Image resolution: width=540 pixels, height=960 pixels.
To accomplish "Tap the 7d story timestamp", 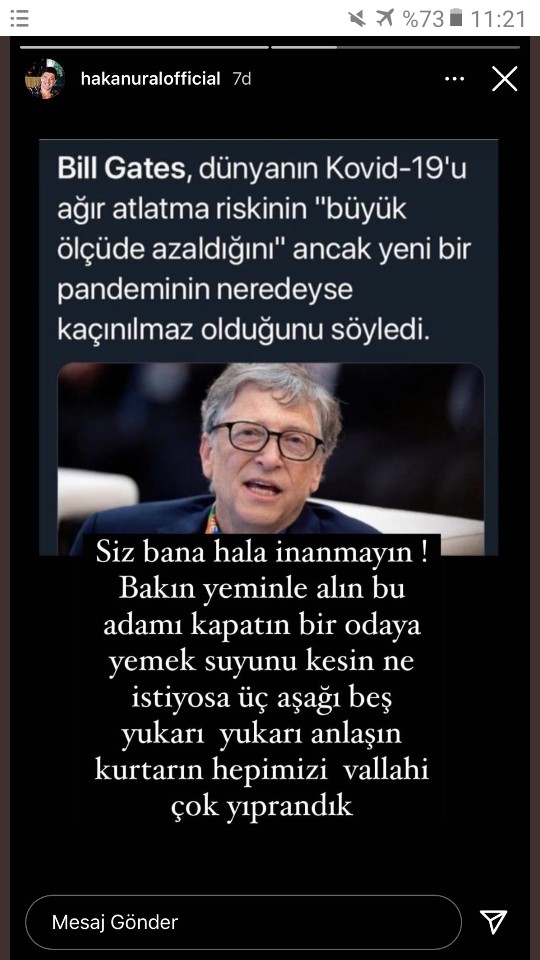I will pos(242,79).
